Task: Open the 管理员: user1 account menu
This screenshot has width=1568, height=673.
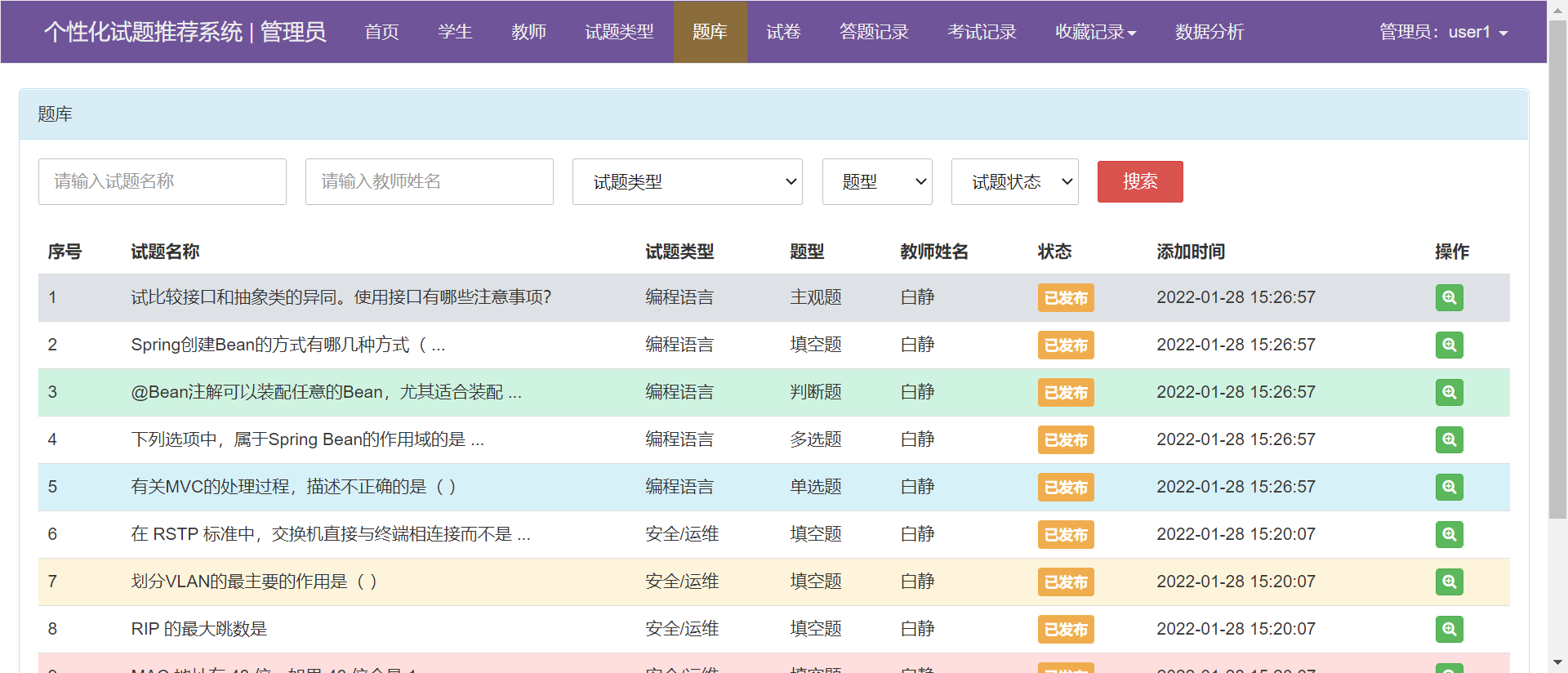Action: [x=1443, y=32]
